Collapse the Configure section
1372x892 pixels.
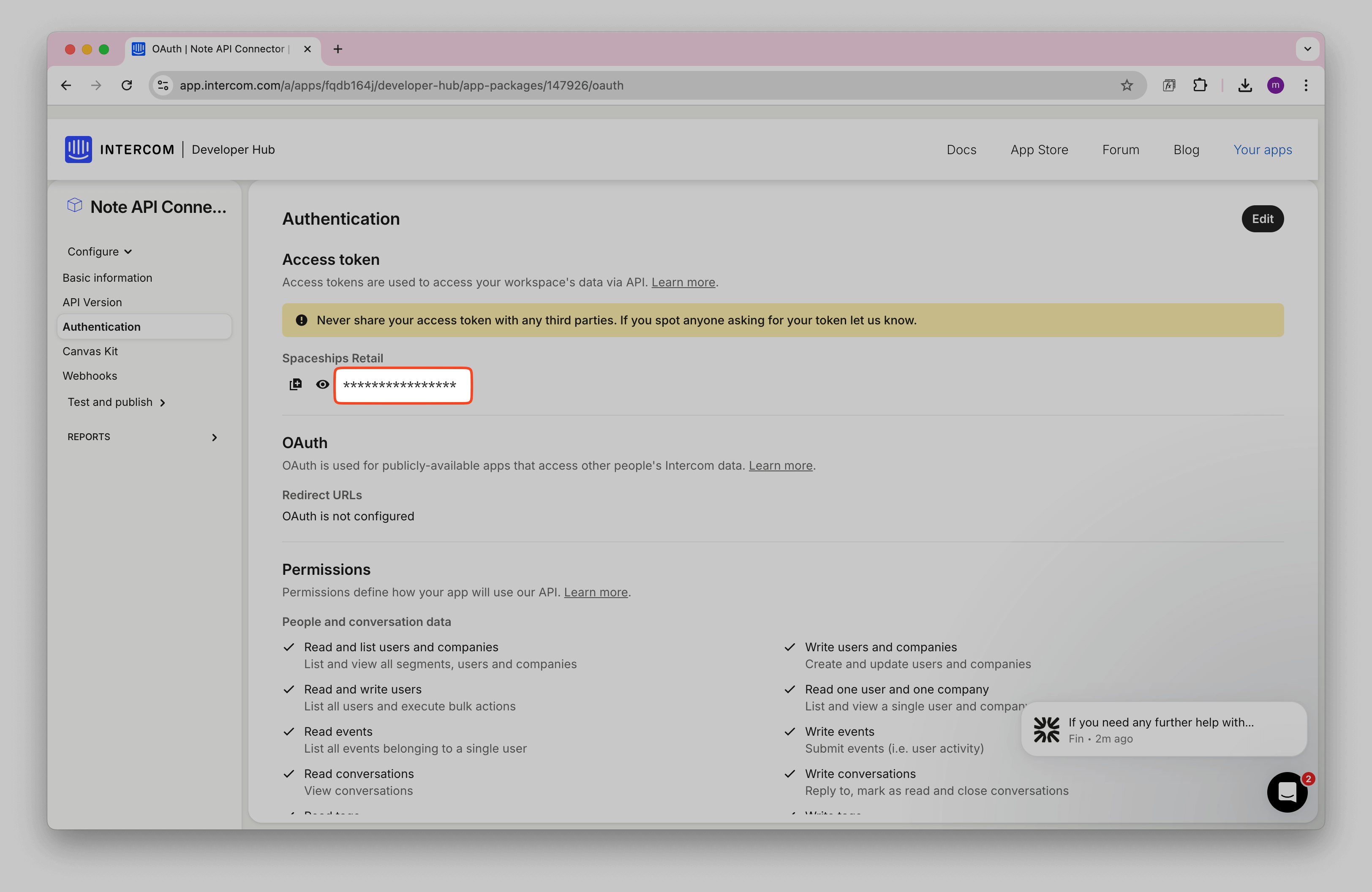click(100, 252)
